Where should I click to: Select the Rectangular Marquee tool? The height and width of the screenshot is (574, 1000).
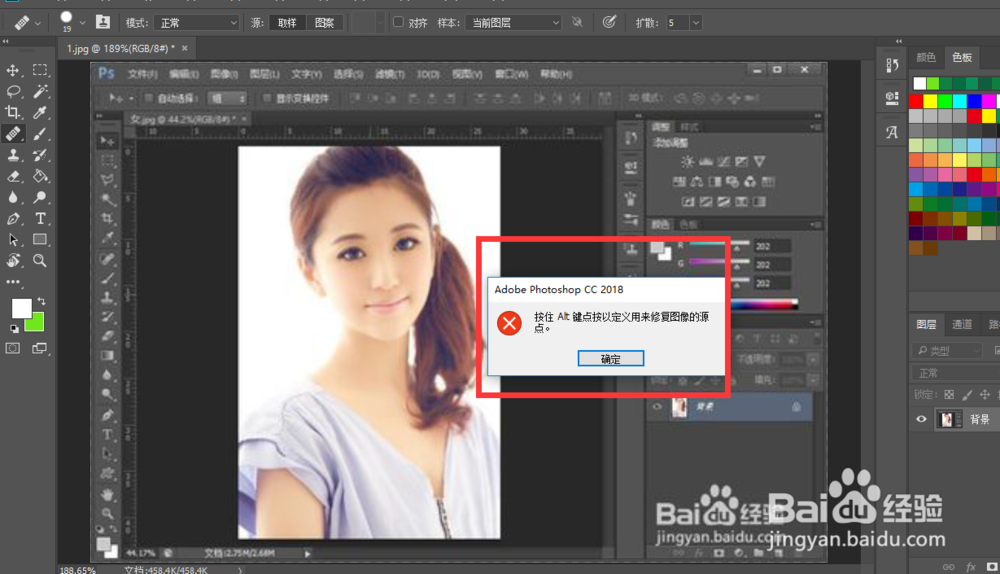coord(40,70)
